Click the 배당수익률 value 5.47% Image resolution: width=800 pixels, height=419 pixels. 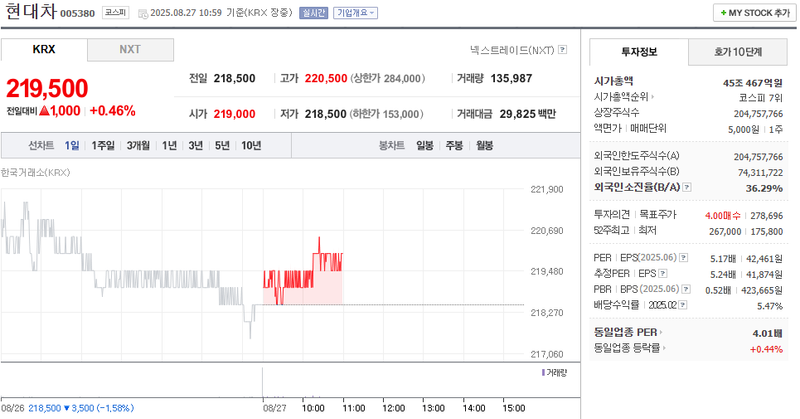click(770, 306)
